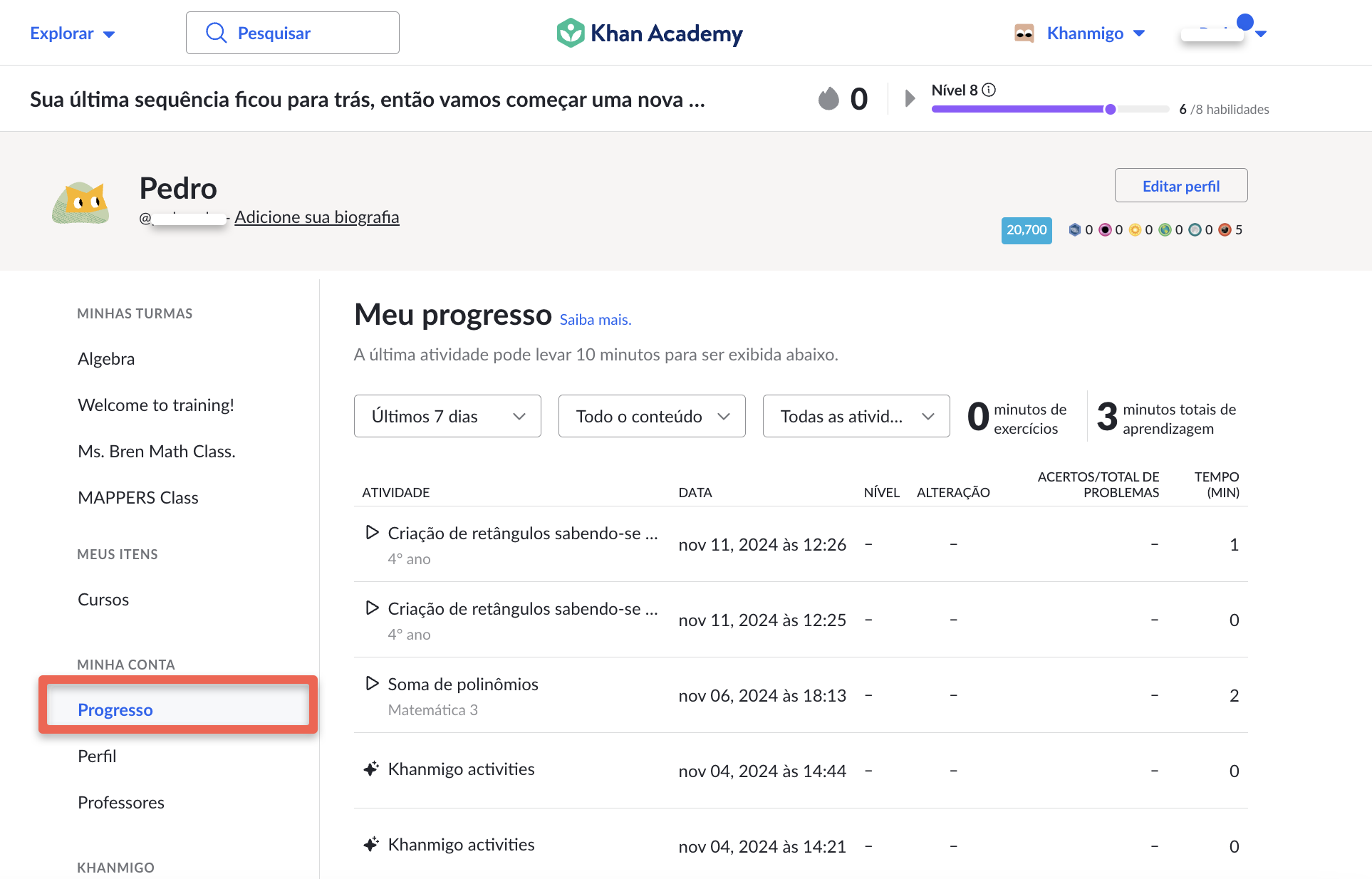Open Welcome to training! class
This screenshot has width=1372, height=879.
156,405
